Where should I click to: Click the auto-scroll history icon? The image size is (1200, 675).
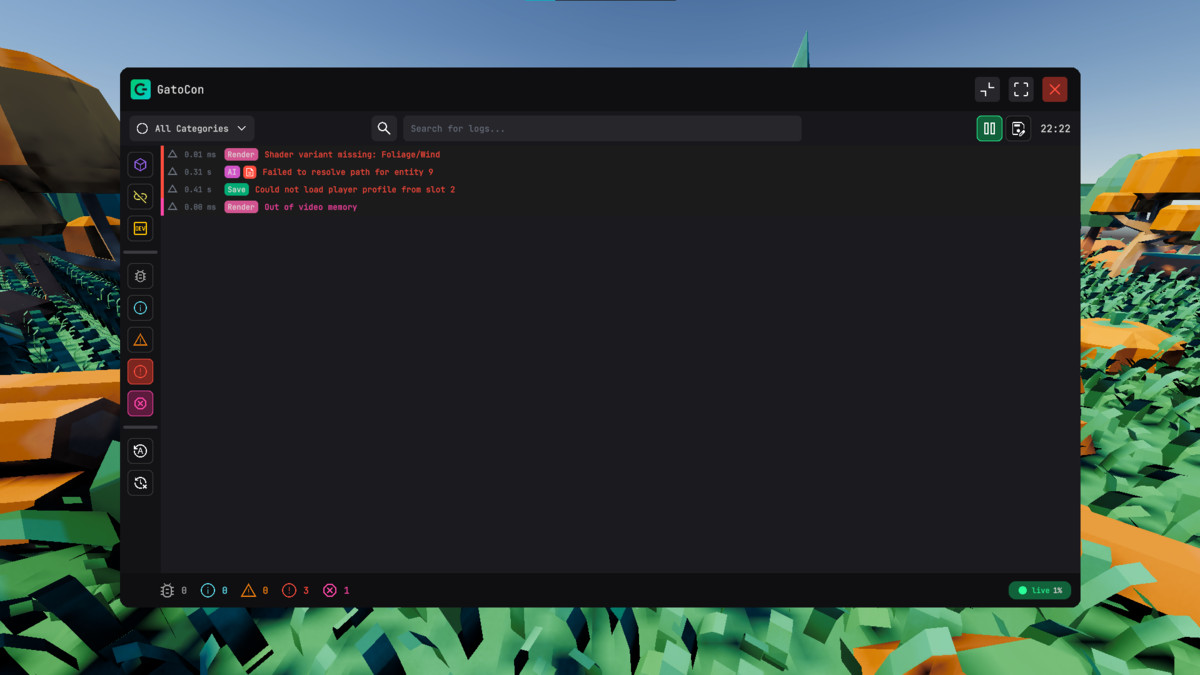[140, 451]
